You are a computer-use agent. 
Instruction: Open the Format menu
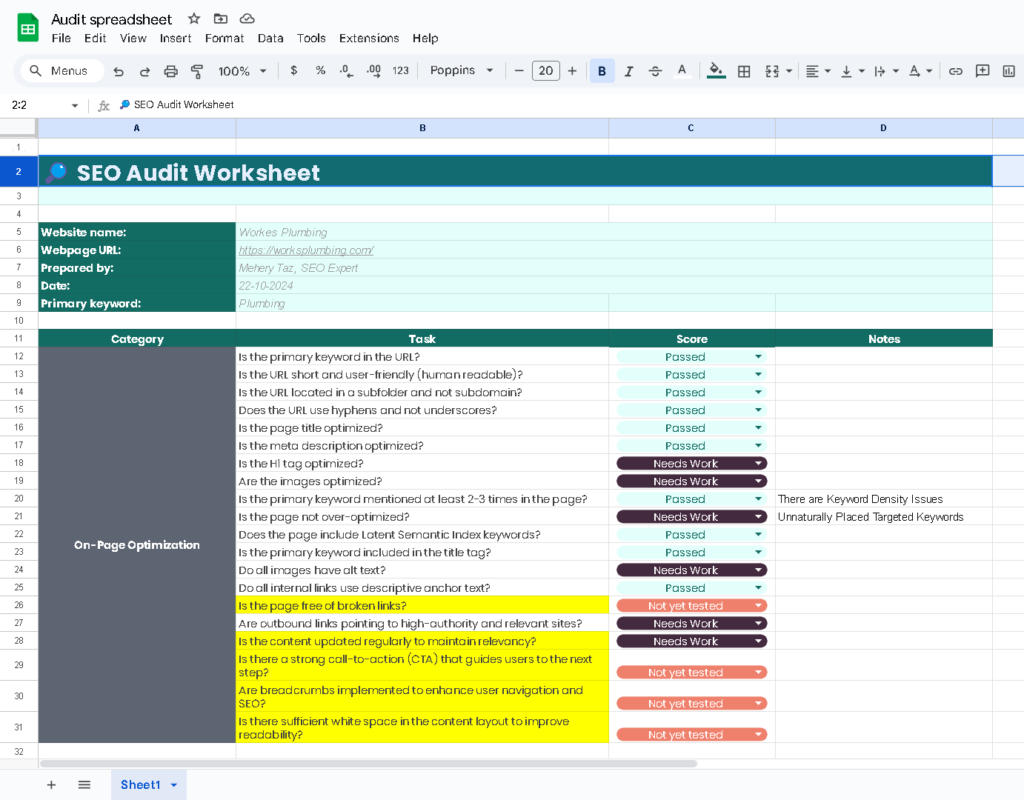224,39
